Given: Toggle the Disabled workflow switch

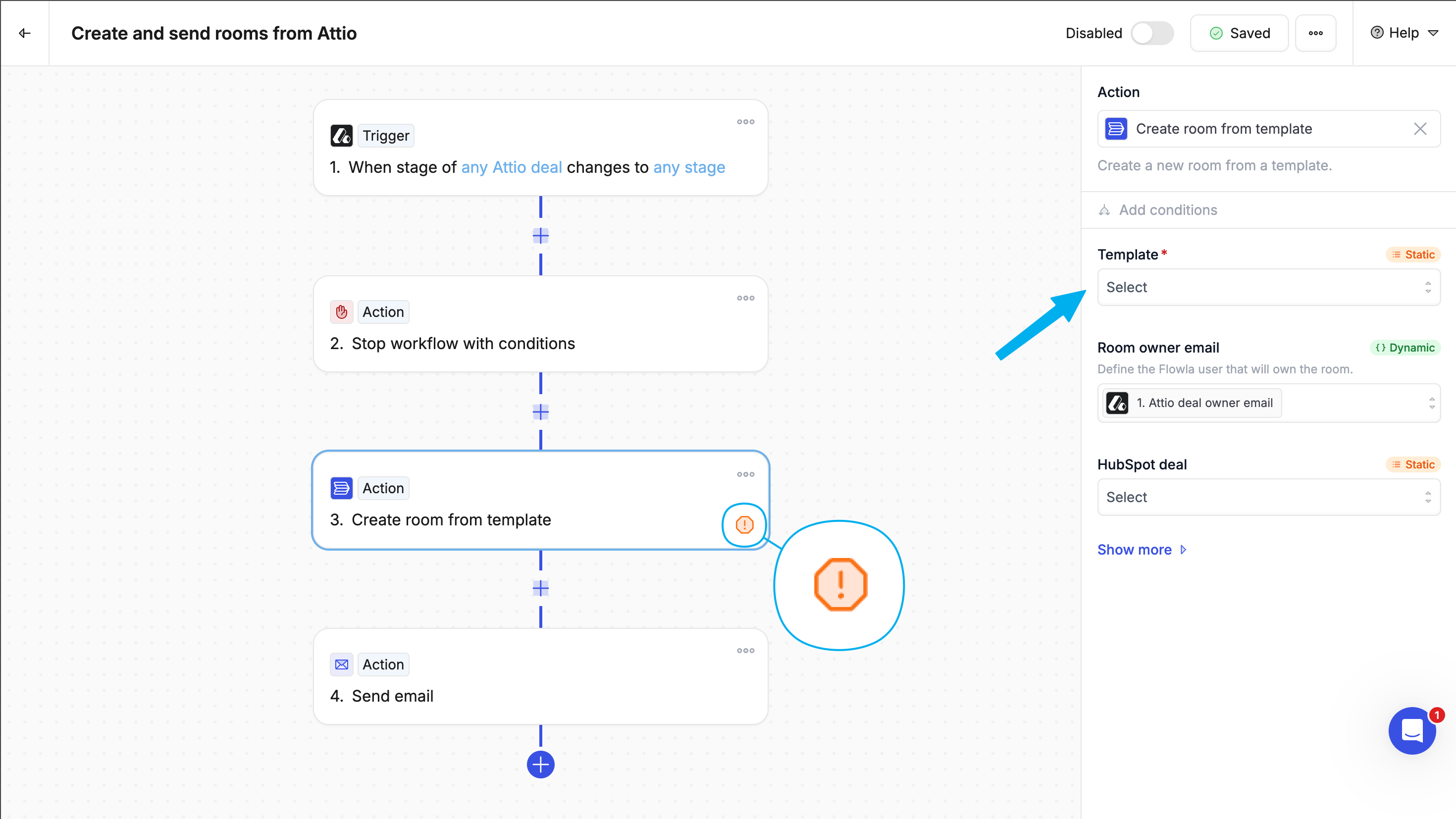Looking at the screenshot, I should tap(1152, 33).
